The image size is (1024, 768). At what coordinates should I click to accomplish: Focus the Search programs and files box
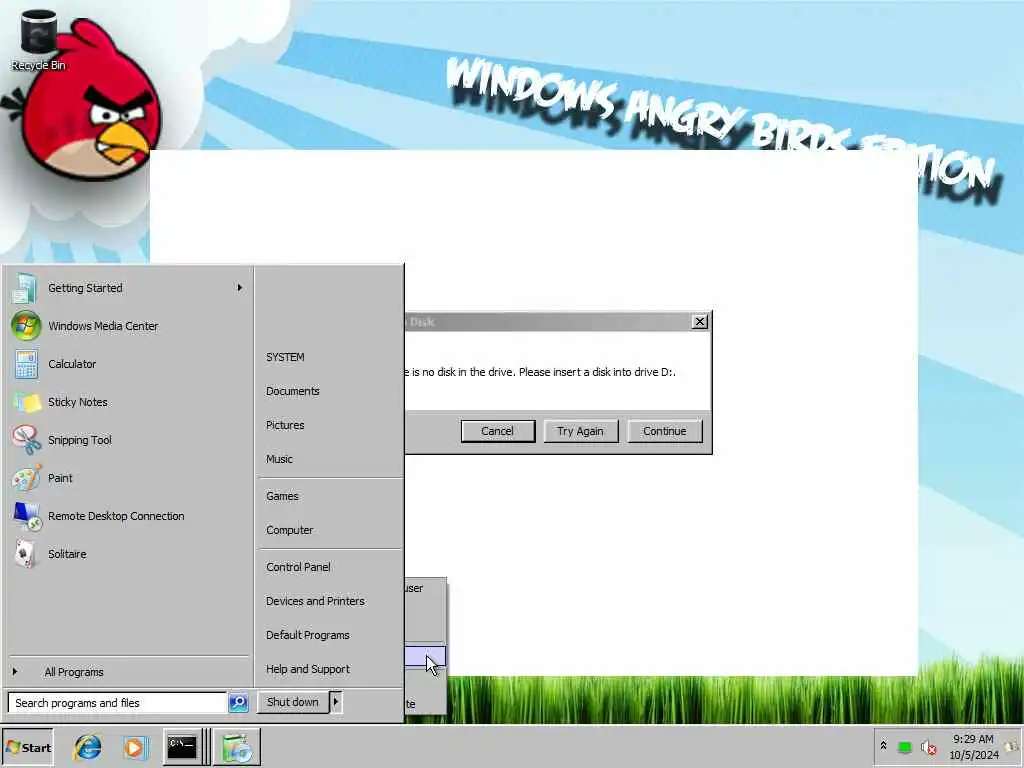click(118, 703)
